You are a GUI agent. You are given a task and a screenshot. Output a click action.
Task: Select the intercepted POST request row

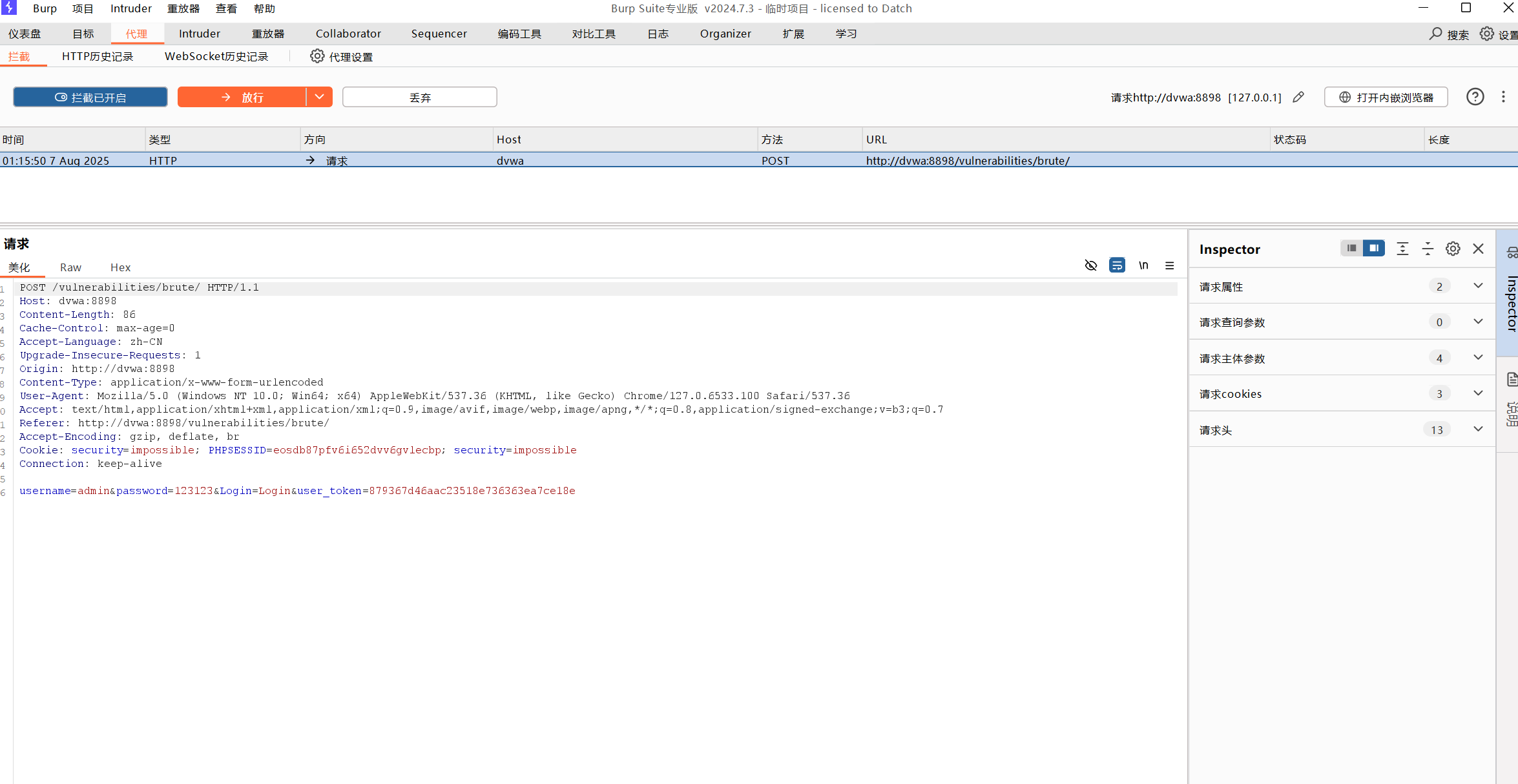tap(759, 160)
